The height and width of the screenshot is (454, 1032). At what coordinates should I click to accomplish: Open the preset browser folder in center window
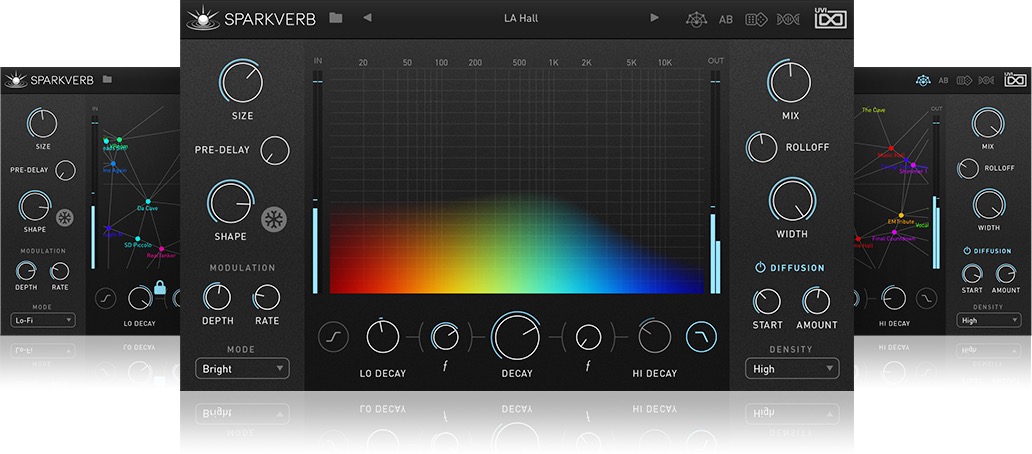336,18
